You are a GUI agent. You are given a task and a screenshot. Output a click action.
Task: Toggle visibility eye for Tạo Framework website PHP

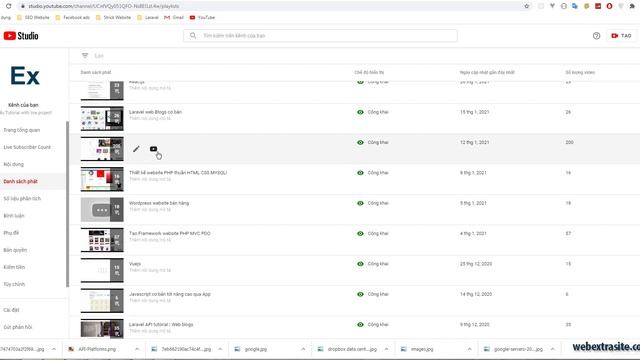tap(360, 233)
